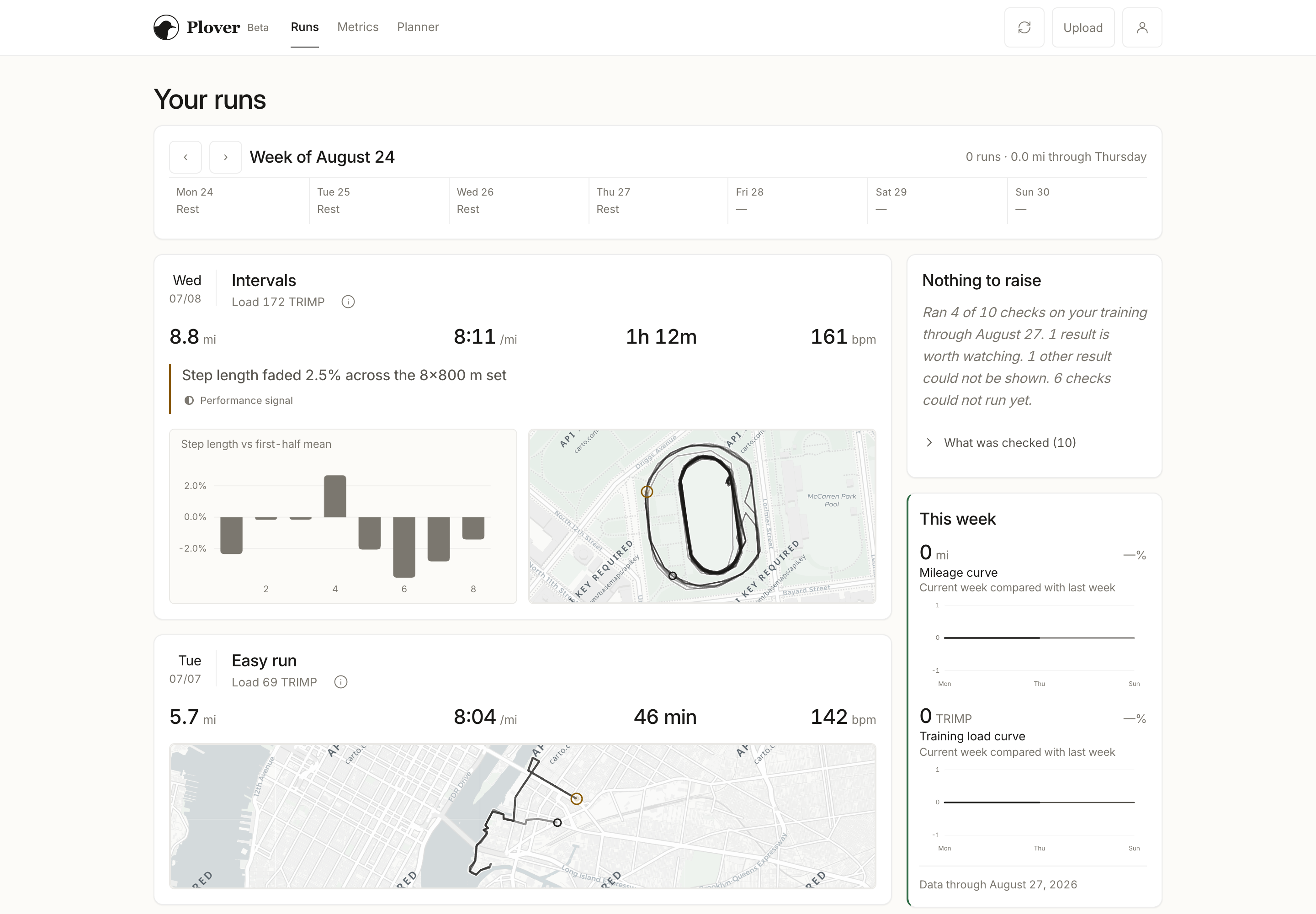The image size is (1316, 914).
Task: Open the Easy run title
Action: (264, 660)
